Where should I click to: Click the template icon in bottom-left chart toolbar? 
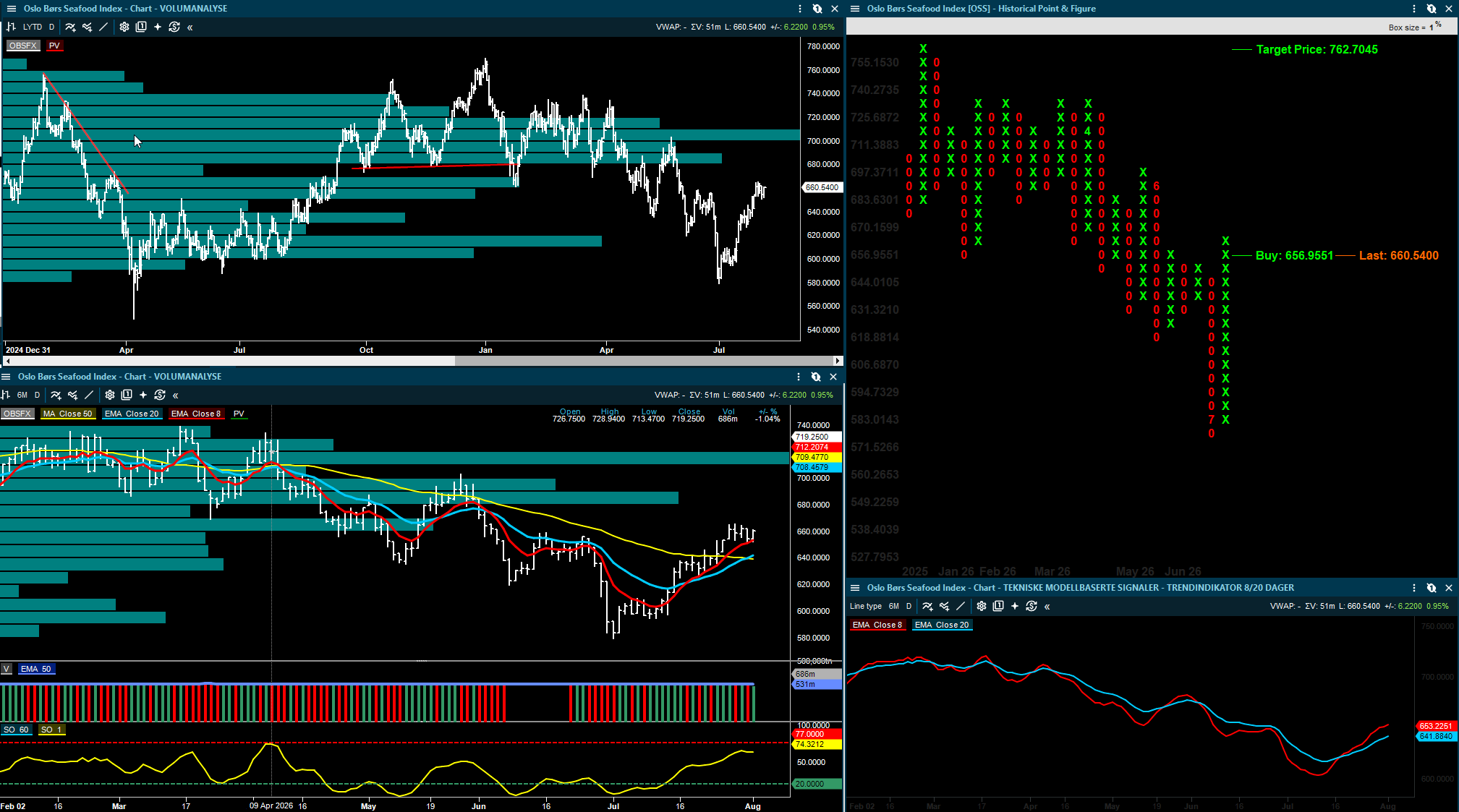127,395
